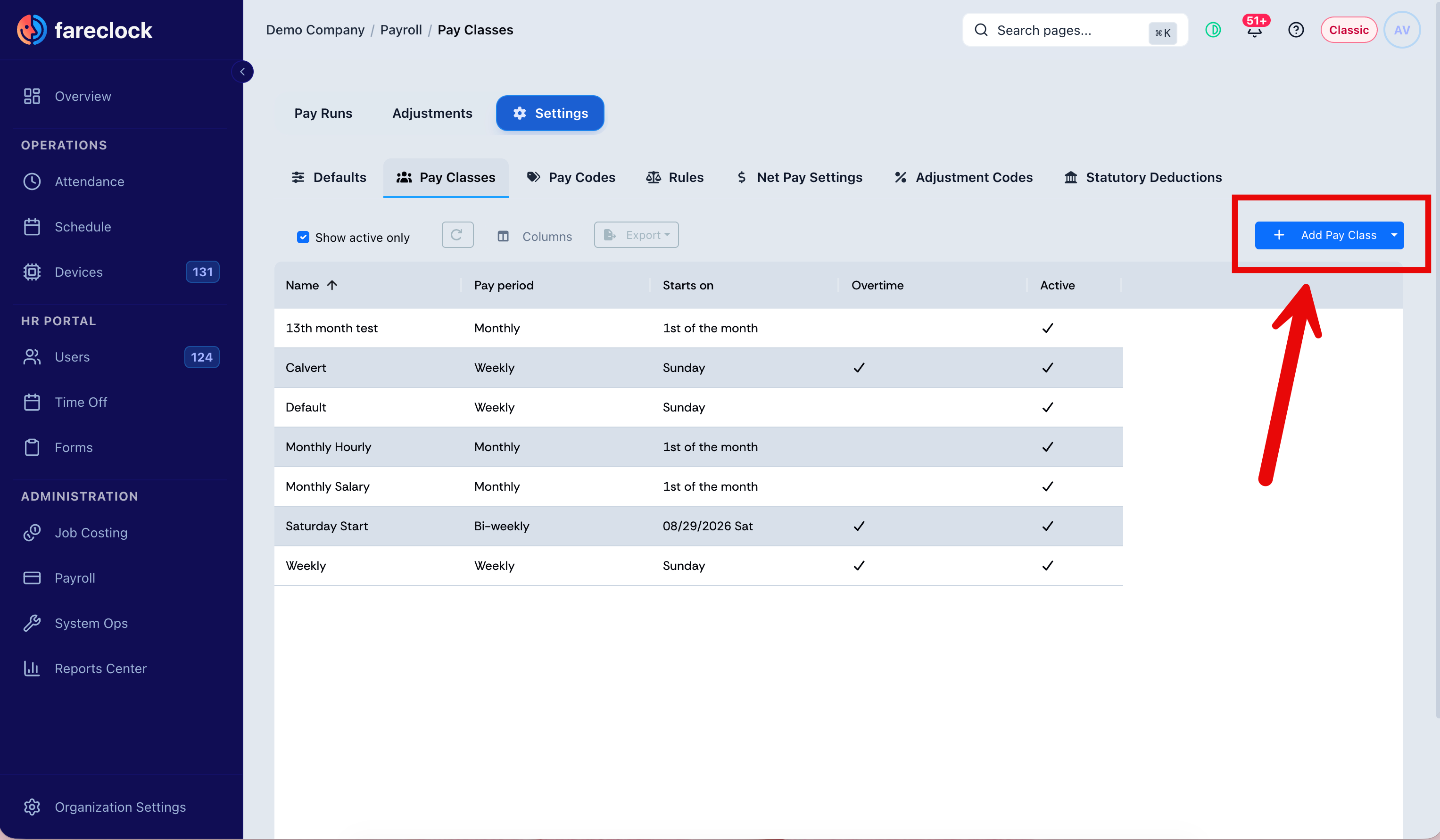Expand the Export dropdown
Viewport: 1440px width, 840px height.
pyautogui.click(x=636, y=235)
